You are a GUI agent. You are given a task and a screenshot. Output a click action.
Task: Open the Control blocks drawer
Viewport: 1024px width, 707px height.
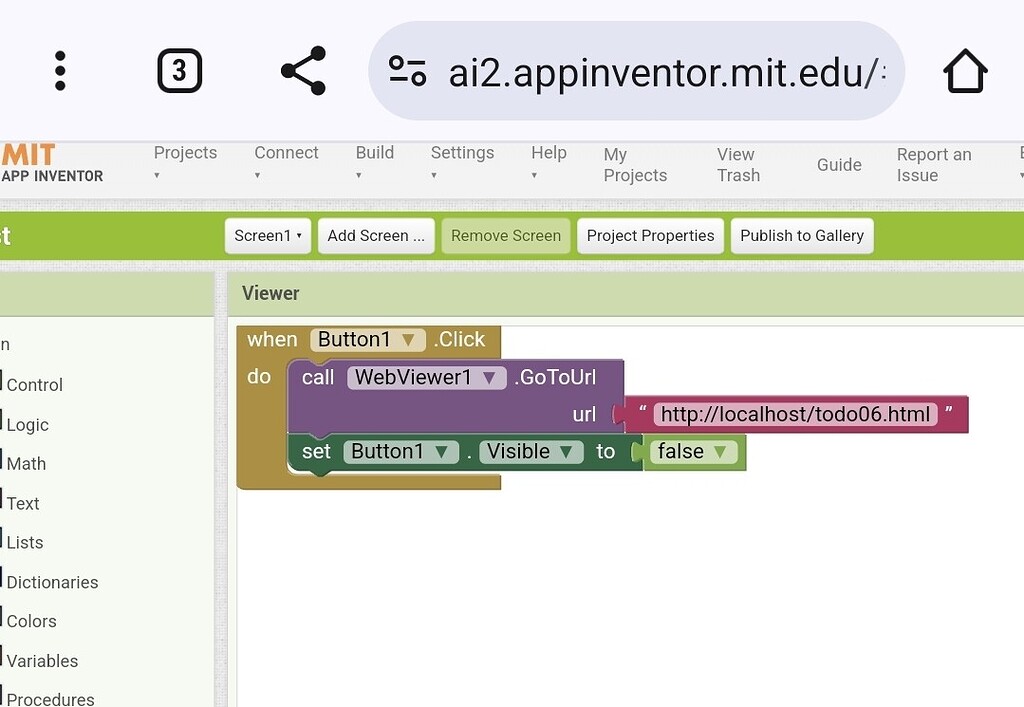[x=34, y=385]
